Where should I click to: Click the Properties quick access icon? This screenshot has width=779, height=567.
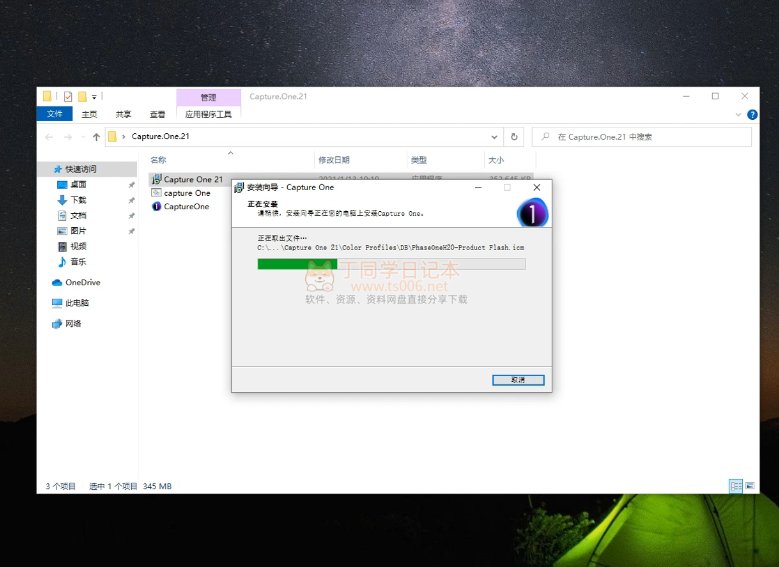coord(68,96)
